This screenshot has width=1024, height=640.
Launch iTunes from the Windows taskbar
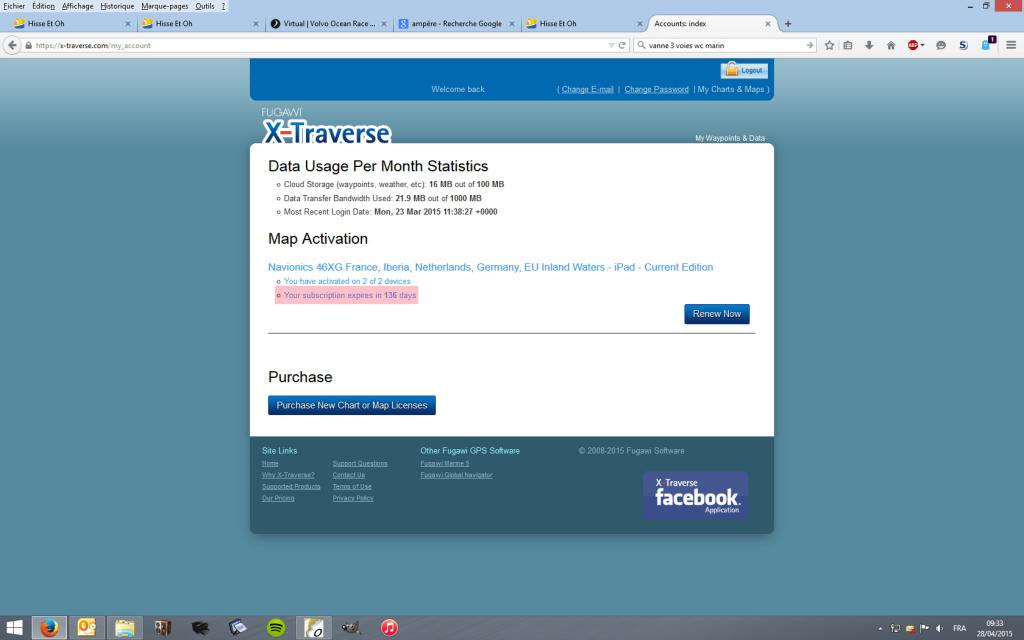[389, 628]
